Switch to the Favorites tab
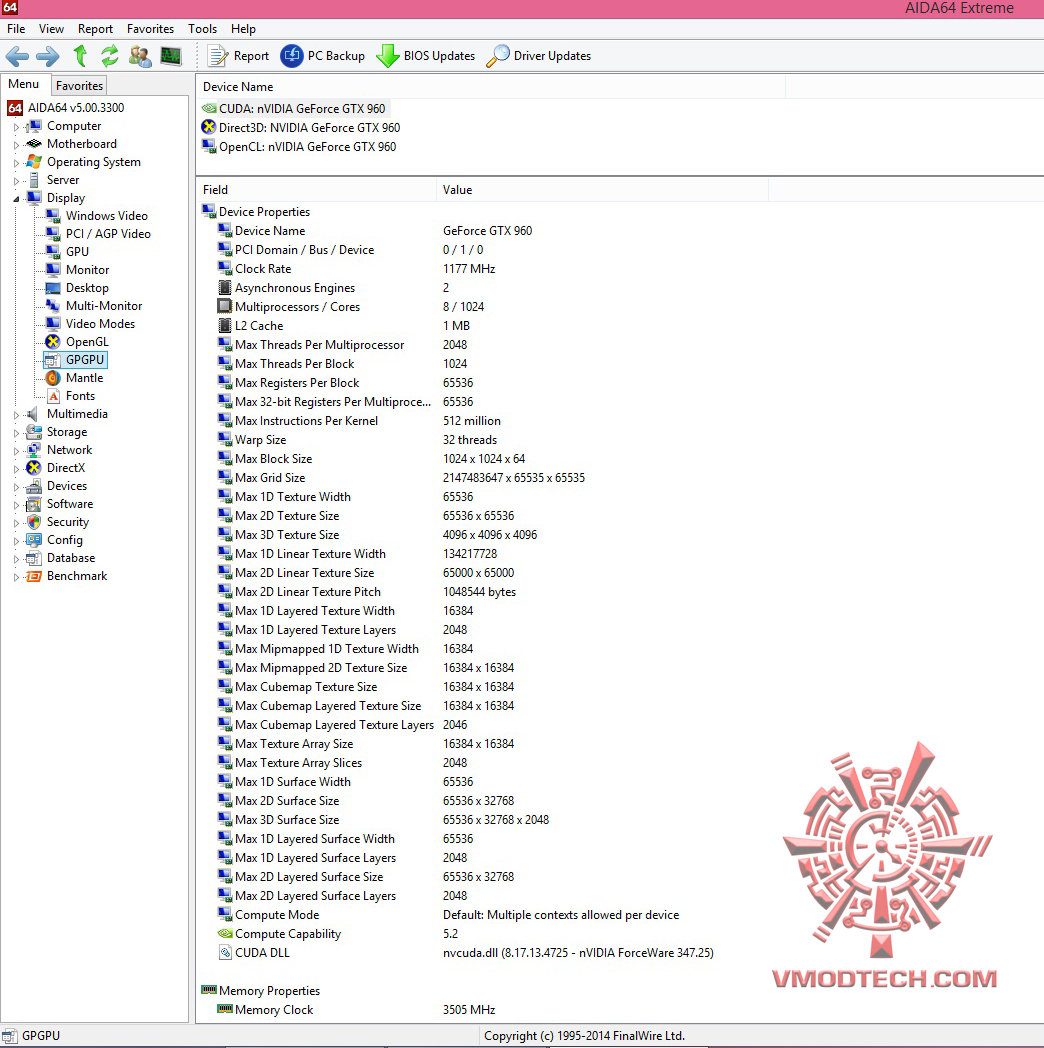The width and height of the screenshot is (1044, 1048). pos(80,86)
